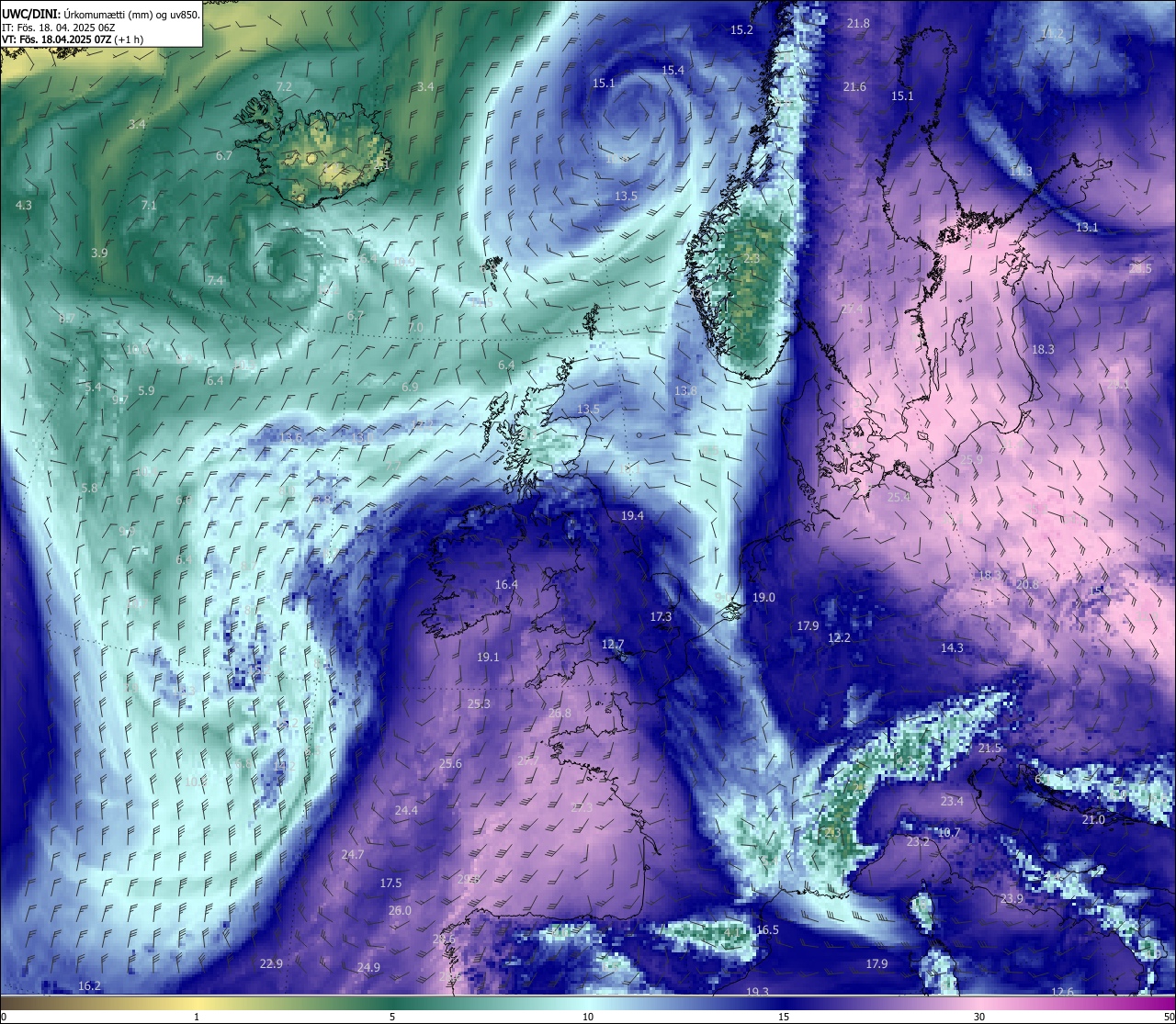Click the map value "19.4"
This screenshot has width=1176, height=1024.
pyautogui.click(x=632, y=517)
